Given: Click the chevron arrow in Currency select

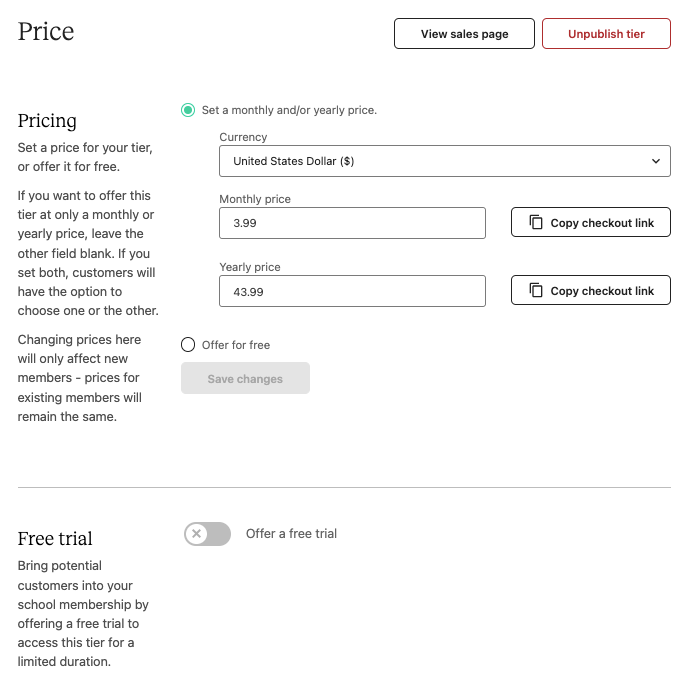Looking at the screenshot, I should pos(656,161).
